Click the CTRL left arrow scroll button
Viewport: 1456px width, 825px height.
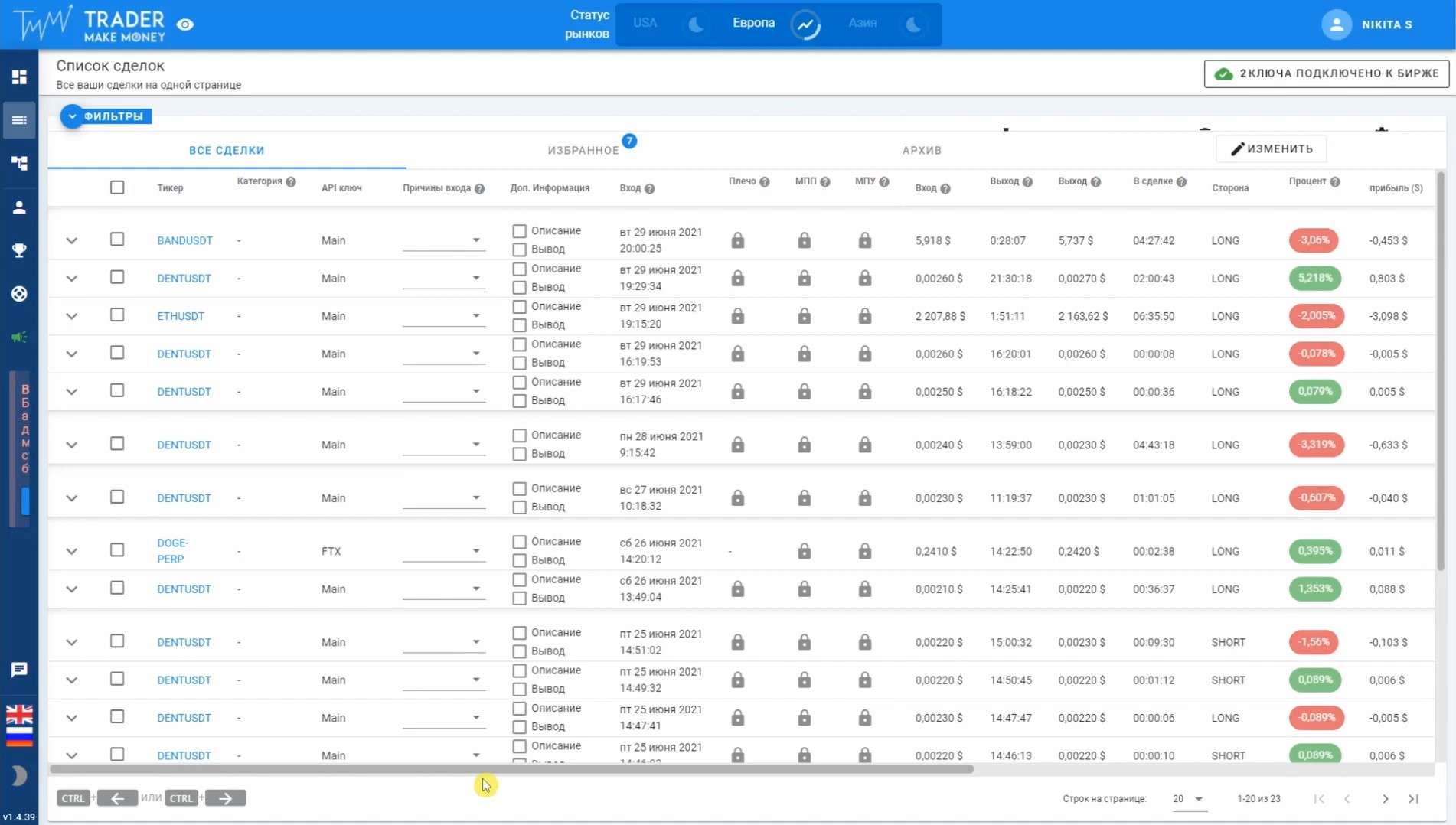pyautogui.click(x=117, y=798)
